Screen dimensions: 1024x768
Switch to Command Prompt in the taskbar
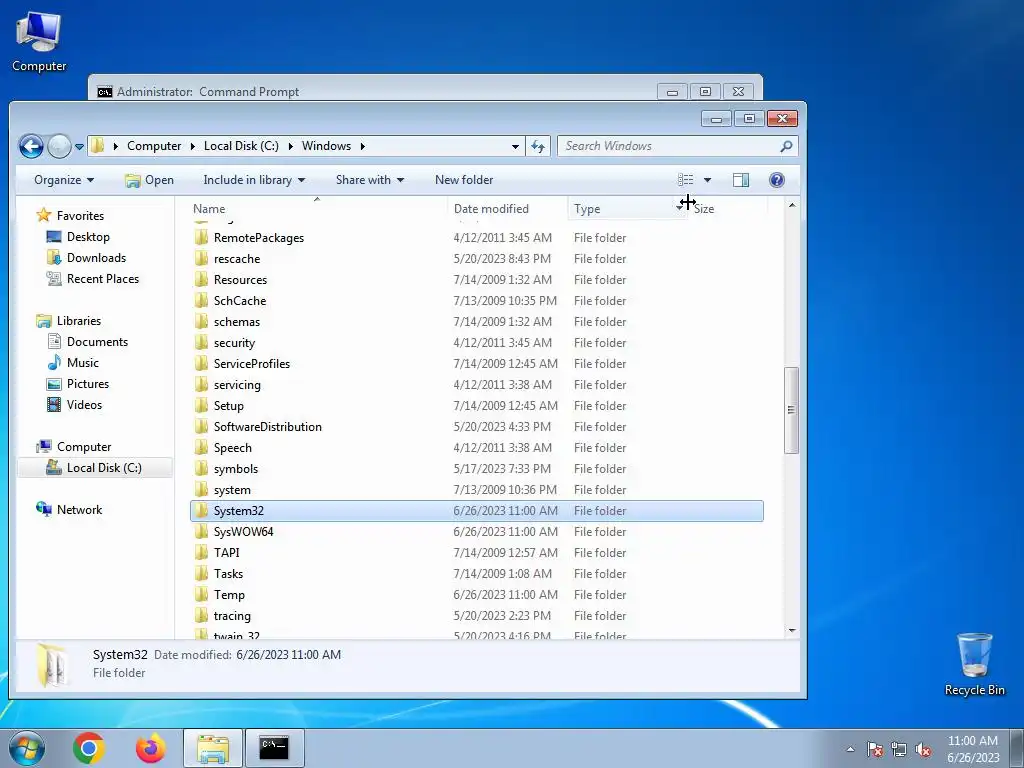point(274,748)
